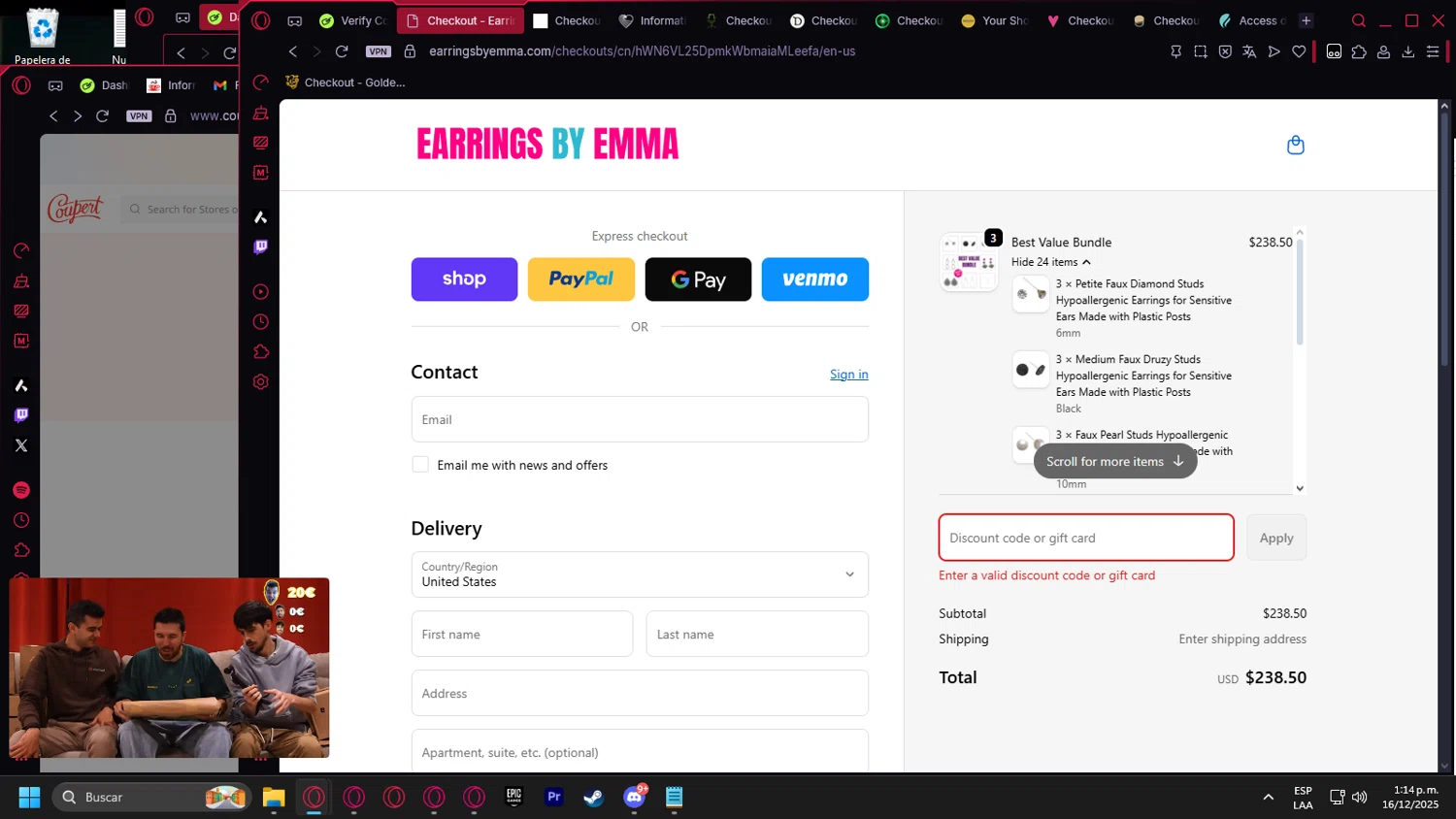1456x819 pixels.
Task: Open Twitch panel in front window sidebar
Action: pyautogui.click(x=260, y=246)
